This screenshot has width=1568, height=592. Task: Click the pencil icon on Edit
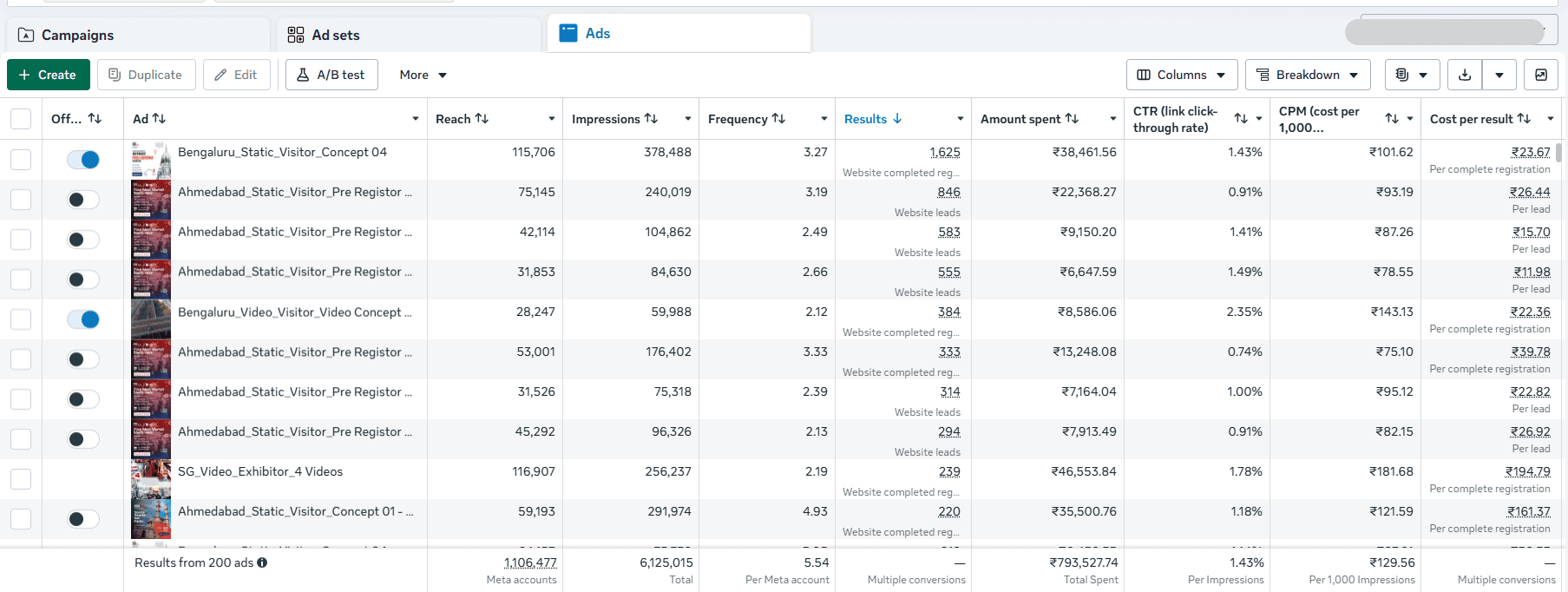(x=221, y=75)
